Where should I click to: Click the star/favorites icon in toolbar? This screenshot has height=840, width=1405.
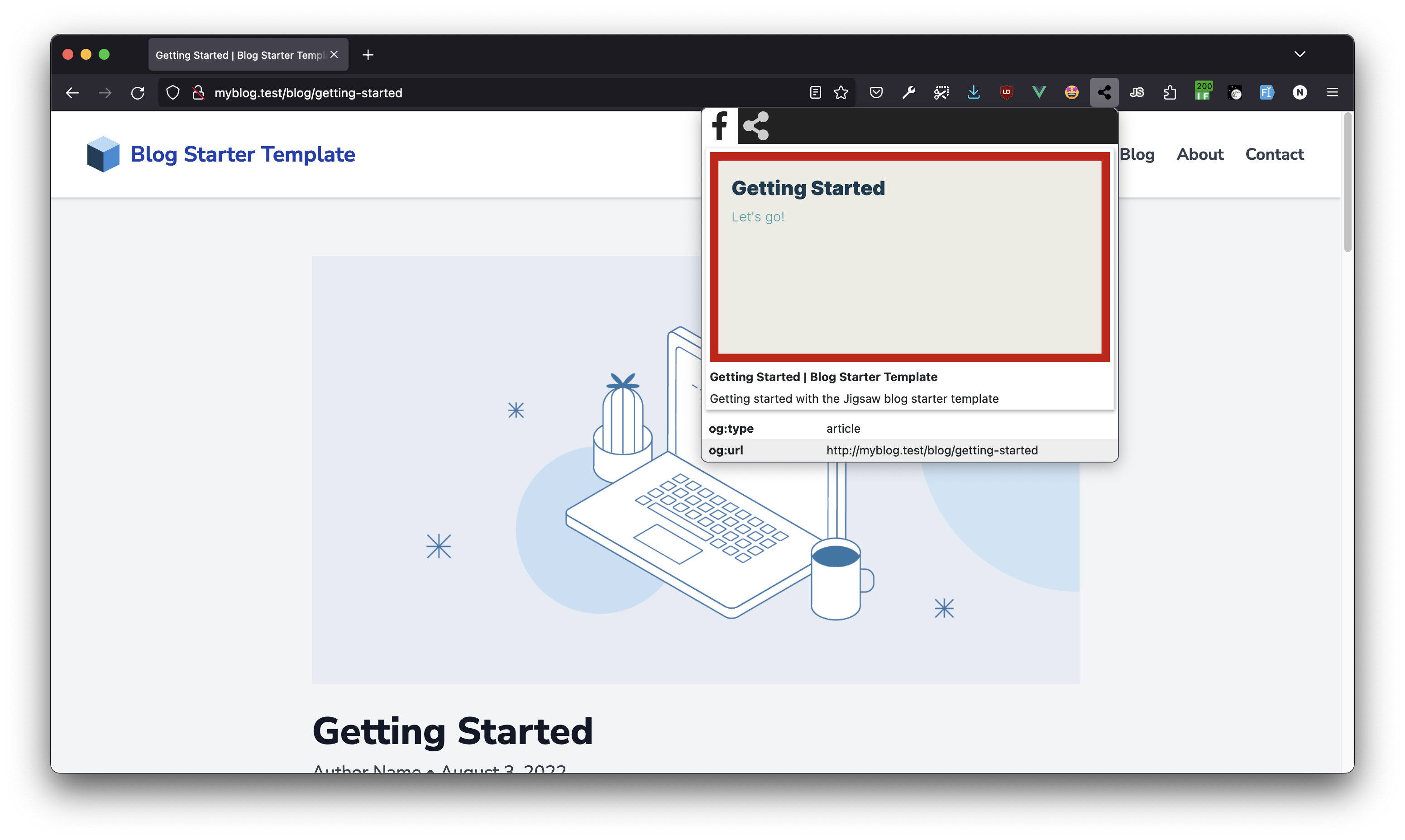(x=841, y=92)
